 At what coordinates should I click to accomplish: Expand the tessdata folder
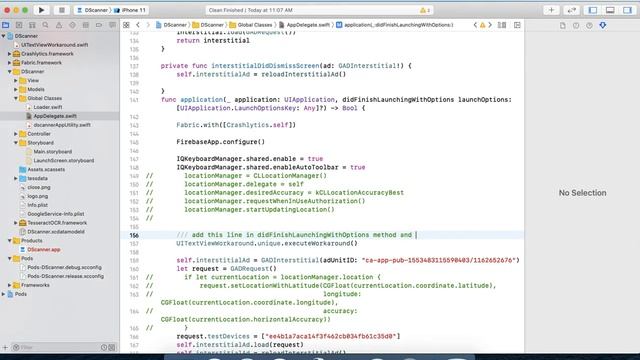16,178
